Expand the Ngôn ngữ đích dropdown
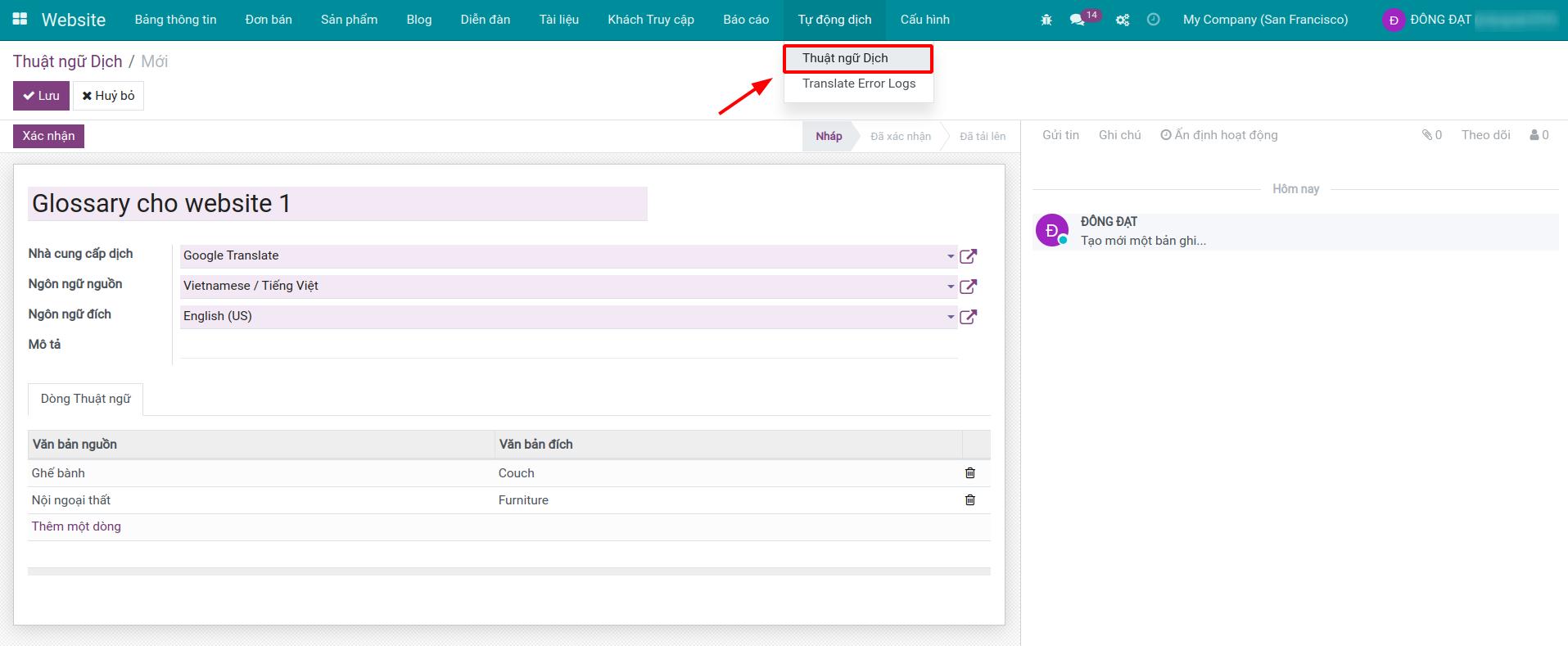Screen dimensions: 1568x646 click(x=950, y=317)
